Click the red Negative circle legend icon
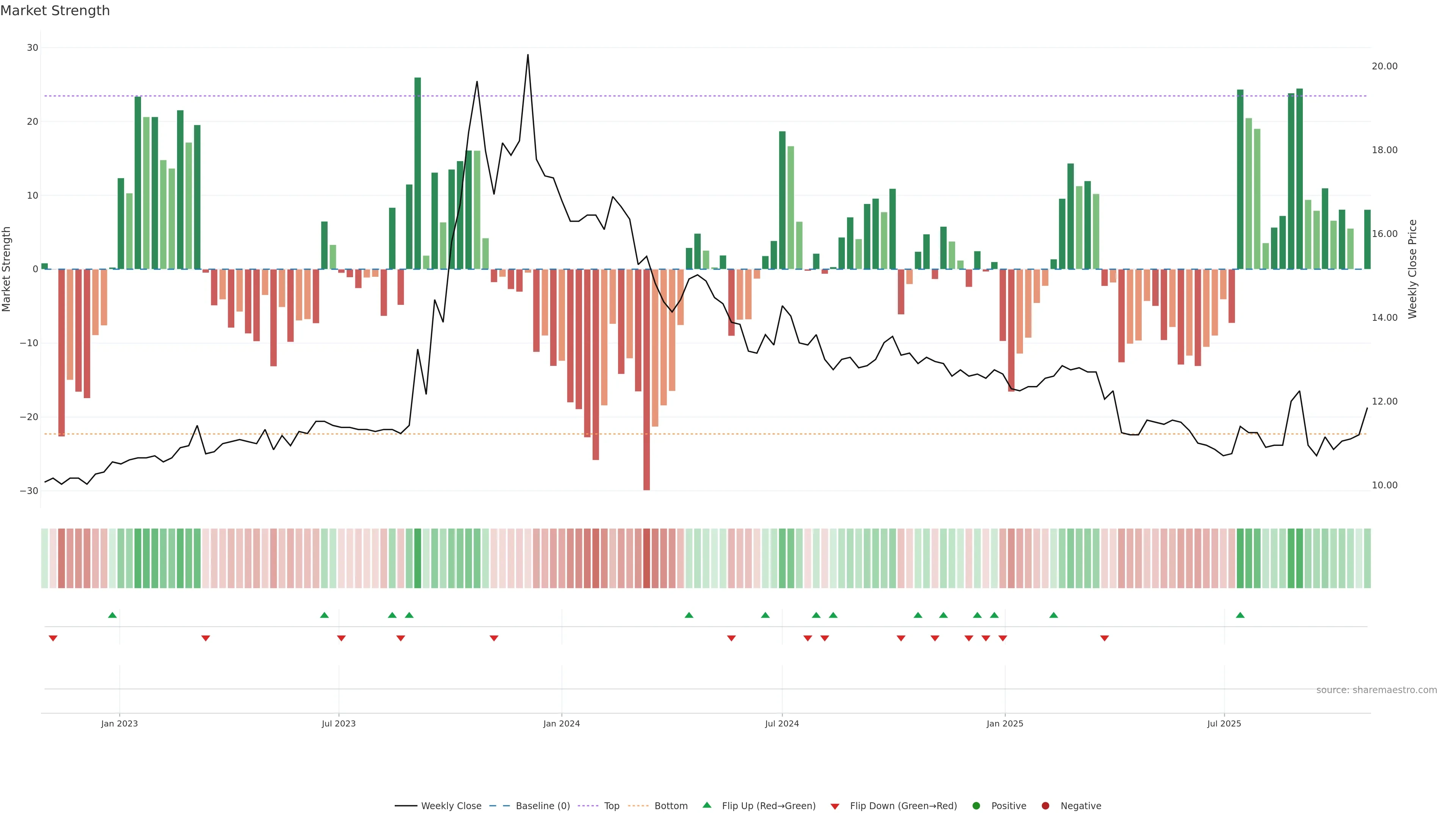 (x=1045, y=805)
